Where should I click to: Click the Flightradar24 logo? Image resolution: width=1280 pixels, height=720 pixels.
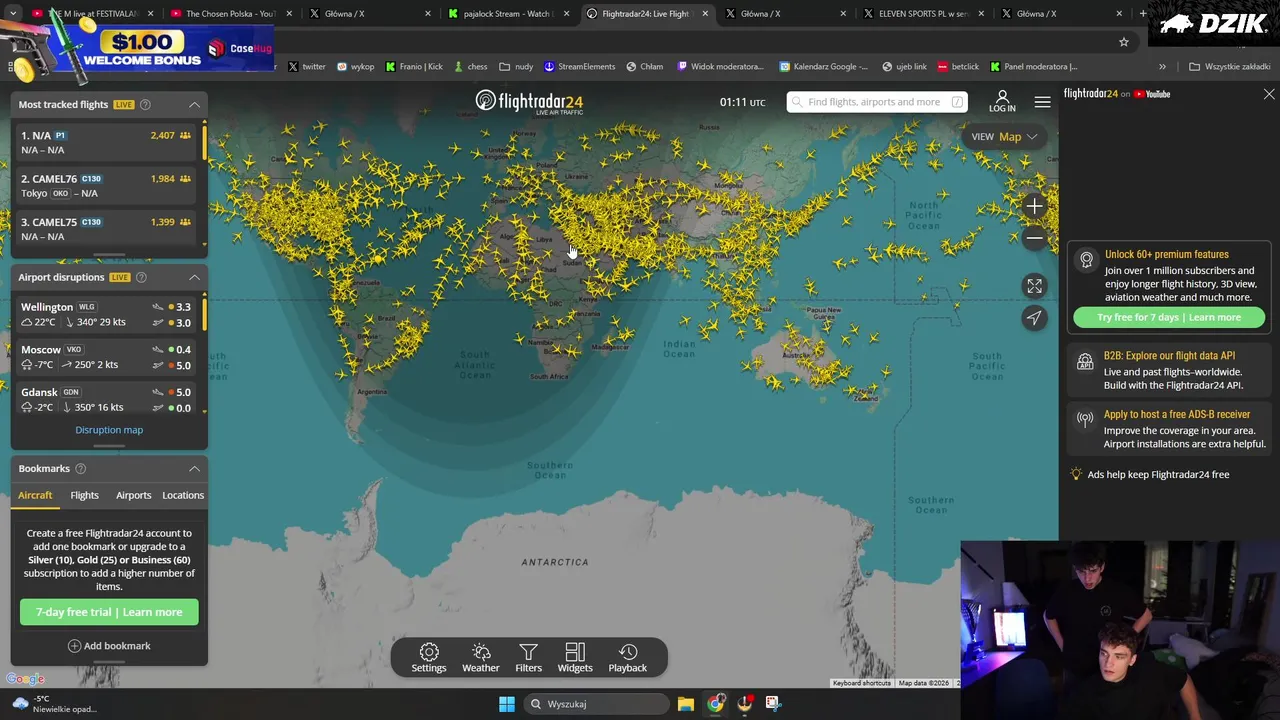point(529,102)
